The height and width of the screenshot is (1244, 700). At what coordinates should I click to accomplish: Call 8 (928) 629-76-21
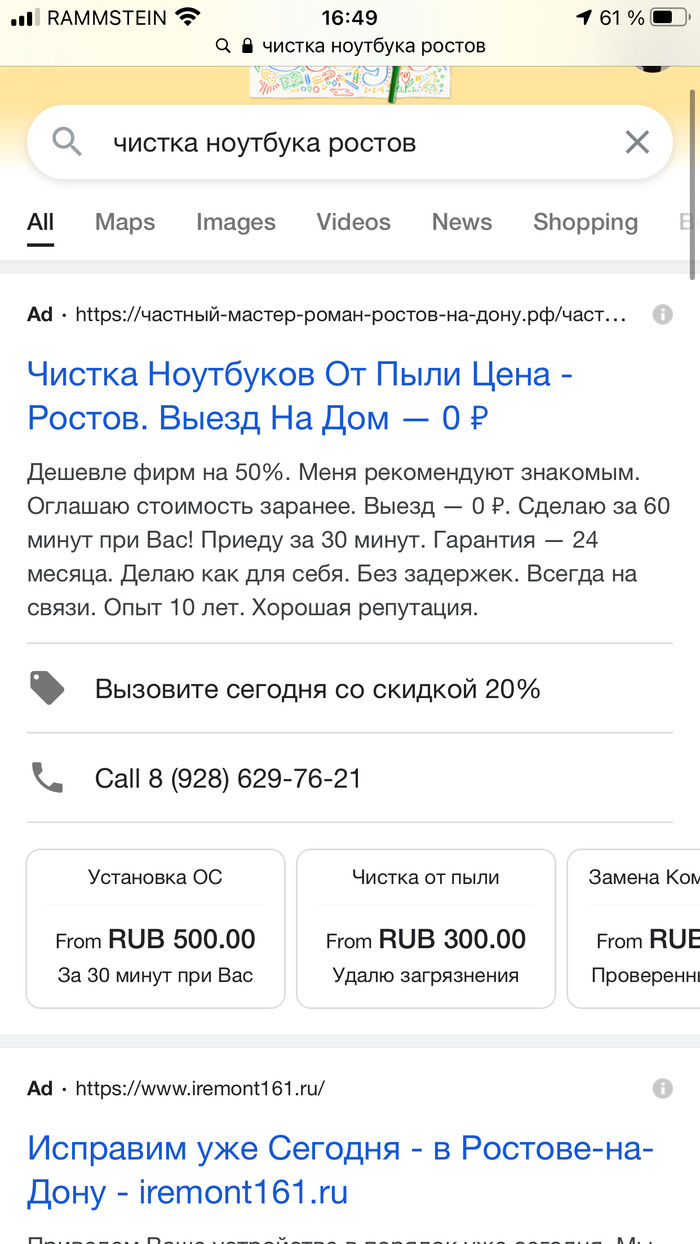pos(228,778)
